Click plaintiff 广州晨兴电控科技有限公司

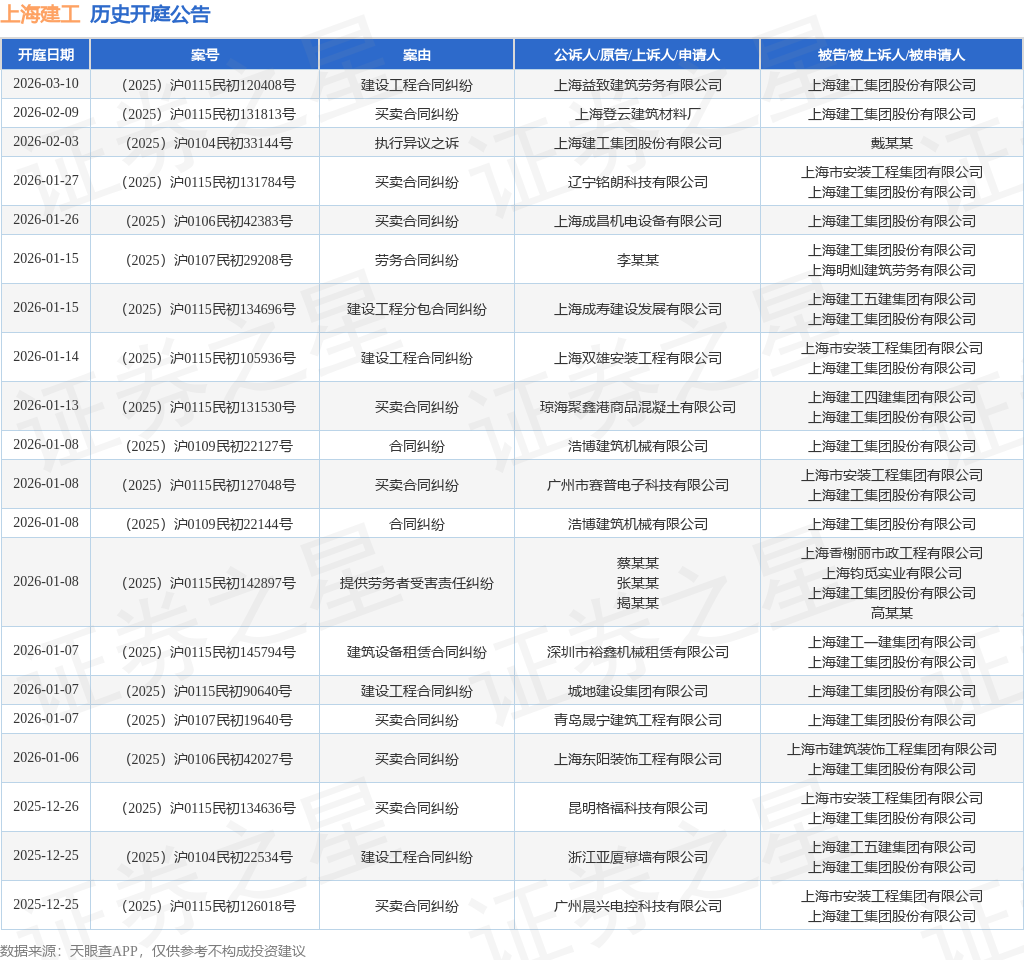click(638, 906)
